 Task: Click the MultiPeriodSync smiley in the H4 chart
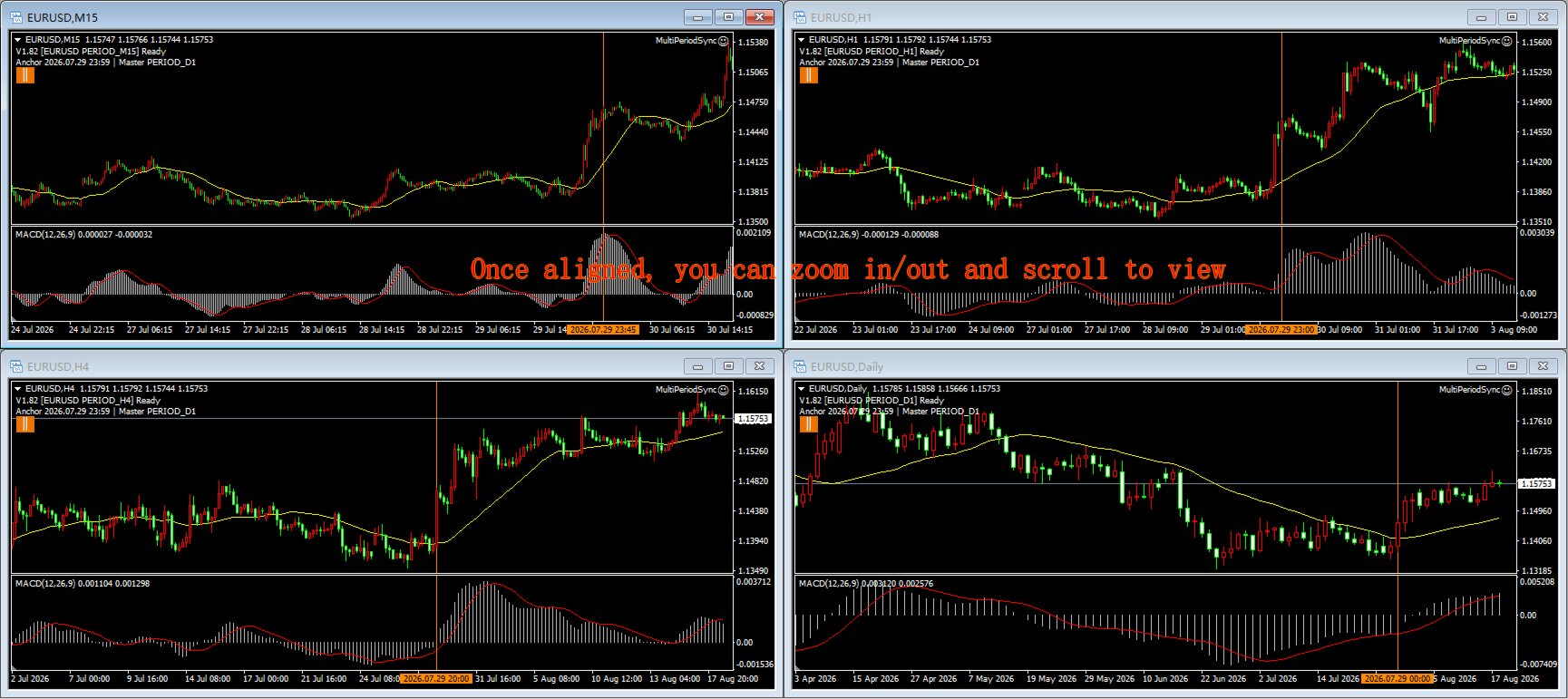tap(724, 390)
